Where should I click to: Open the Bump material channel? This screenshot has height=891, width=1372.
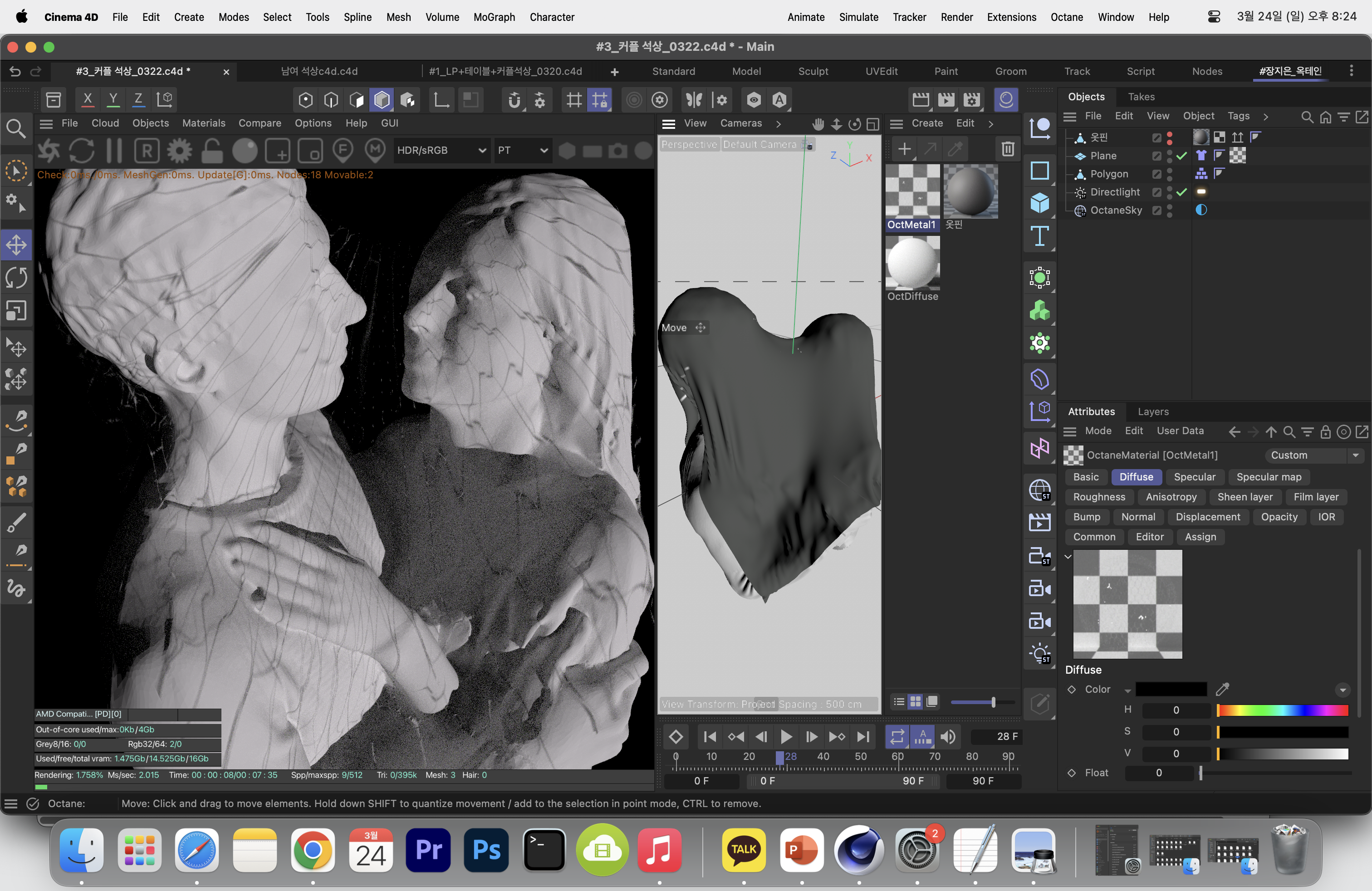tap(1086, 516)
